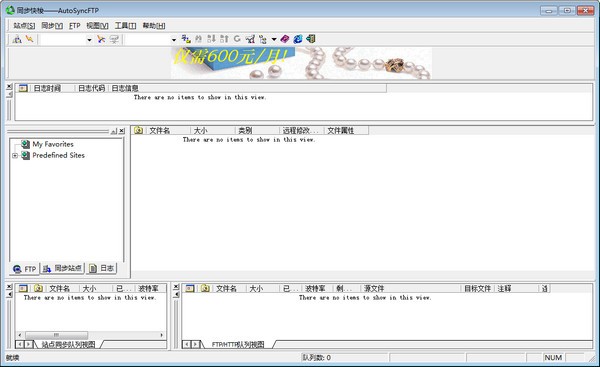Click the purple book help icon
Image resolution: width=600 pixels, height=367 pixels.
(285, 39)
